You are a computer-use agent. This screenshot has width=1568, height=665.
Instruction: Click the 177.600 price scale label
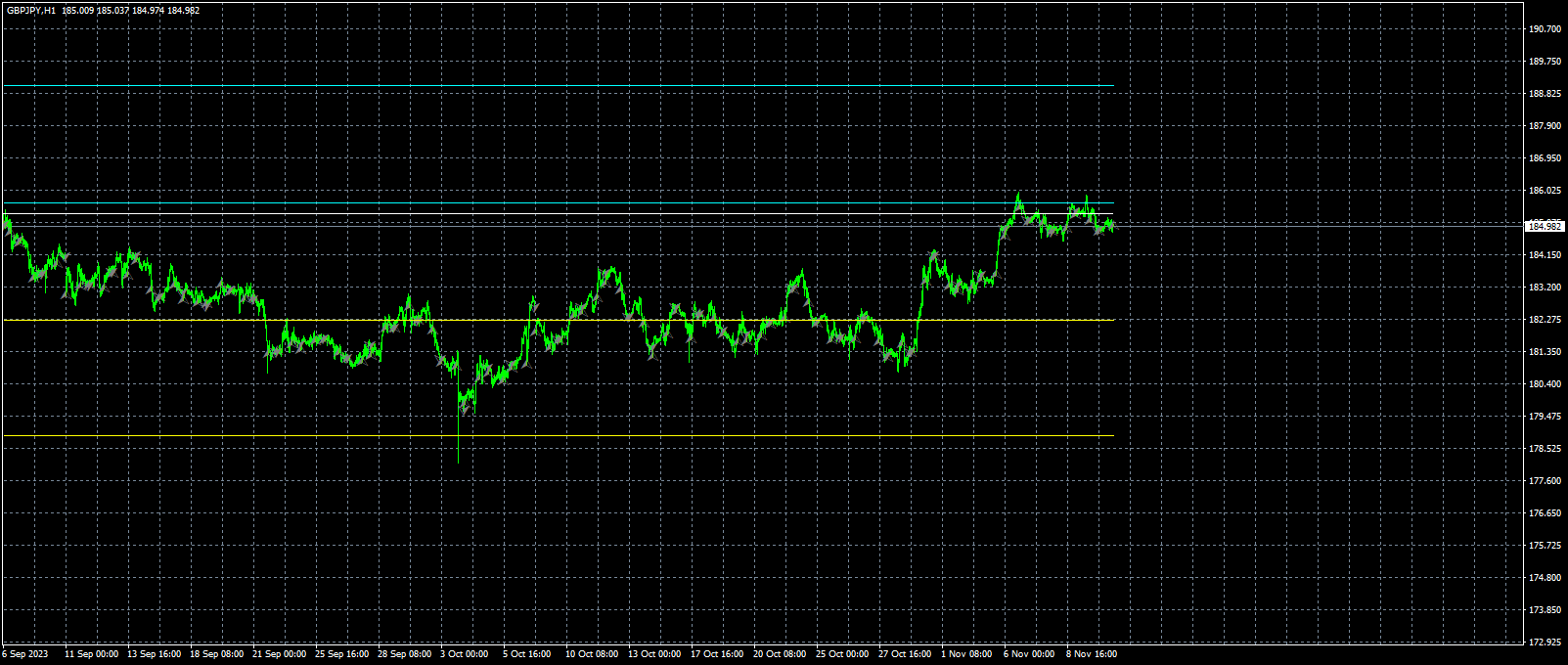pos(1545,481)
